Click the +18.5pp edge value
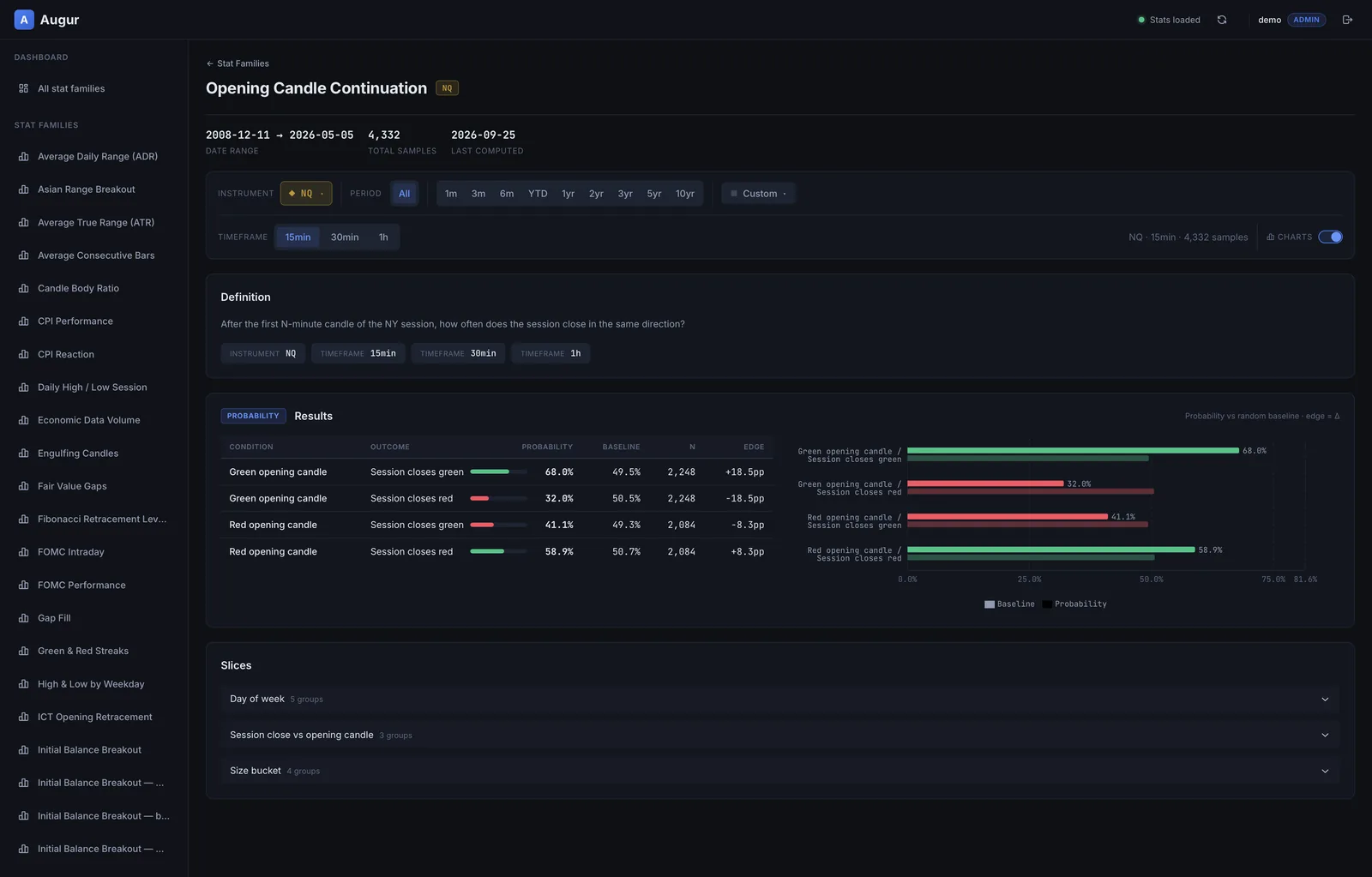 pyautogui.click(x=744, y=472)
